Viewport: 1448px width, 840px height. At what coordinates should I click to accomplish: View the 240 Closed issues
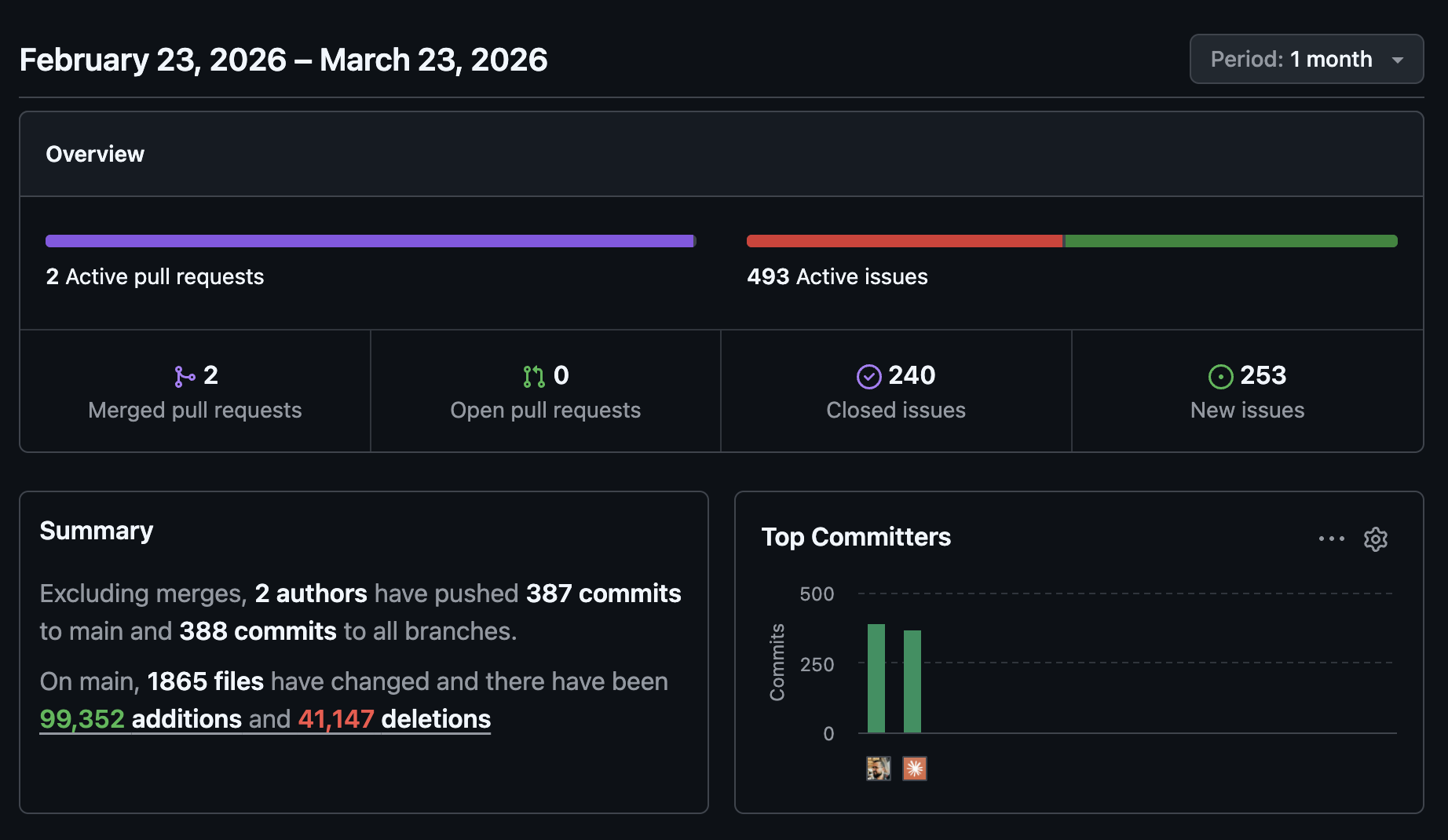pyautogui.click(x=896, y=391)
